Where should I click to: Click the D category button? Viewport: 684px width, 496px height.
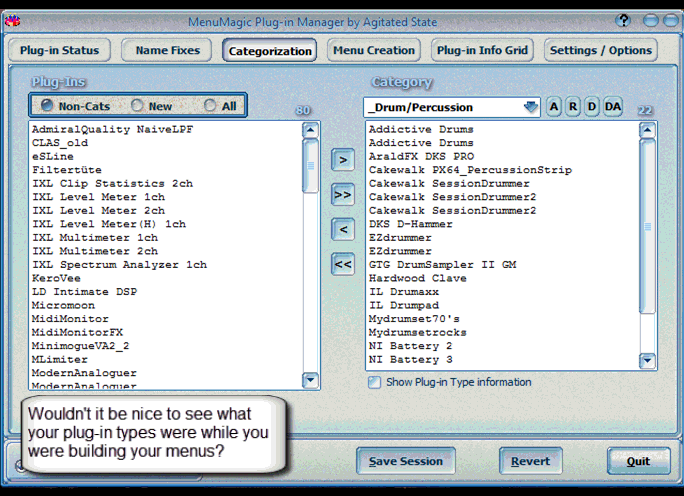pos(592,107)
